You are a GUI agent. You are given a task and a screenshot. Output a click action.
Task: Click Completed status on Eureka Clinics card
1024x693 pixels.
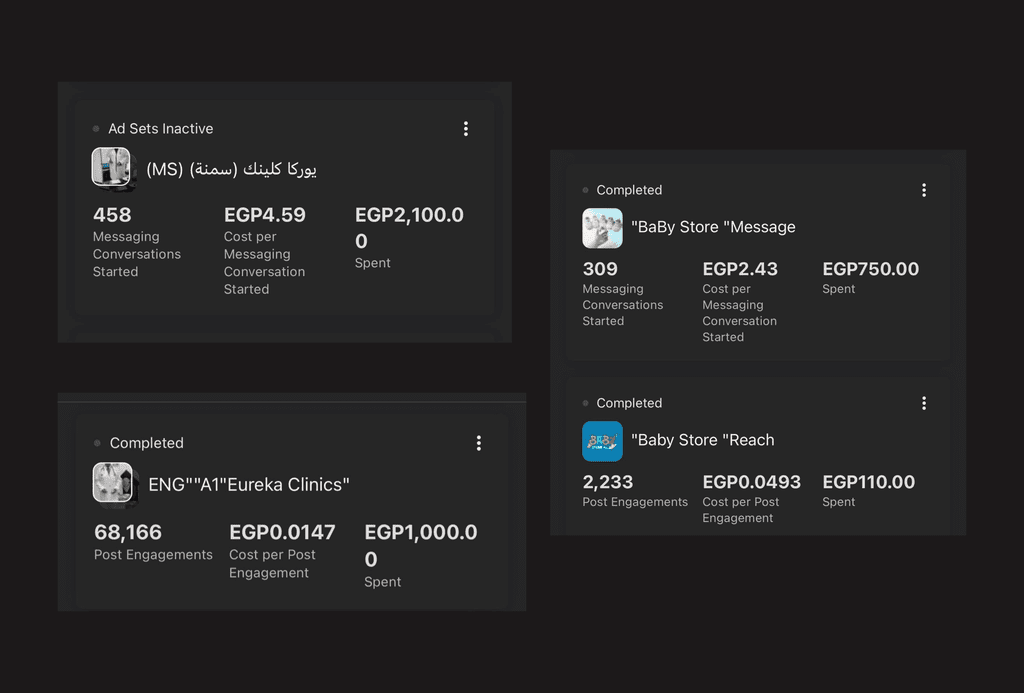coord(146,443)
